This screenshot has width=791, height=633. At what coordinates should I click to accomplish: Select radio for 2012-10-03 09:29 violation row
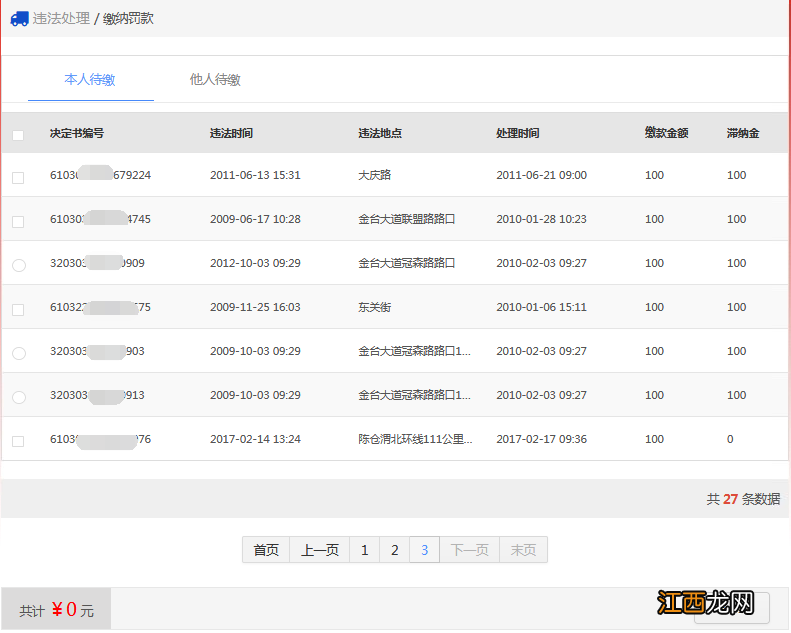[x=19, y=265]
